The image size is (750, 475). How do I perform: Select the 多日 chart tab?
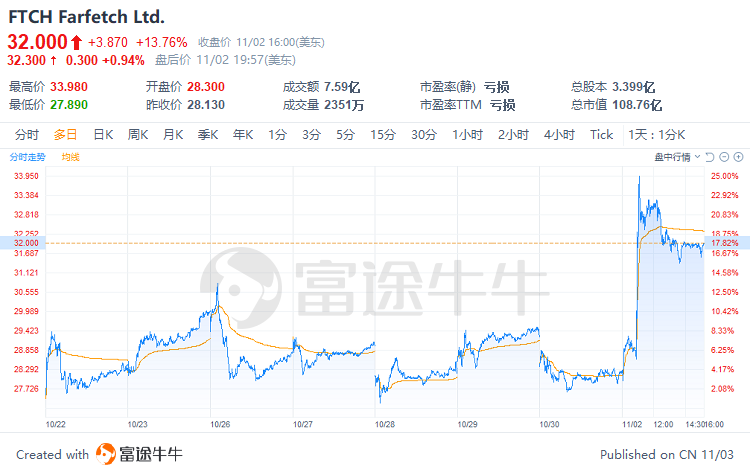(x=66, y=135)
